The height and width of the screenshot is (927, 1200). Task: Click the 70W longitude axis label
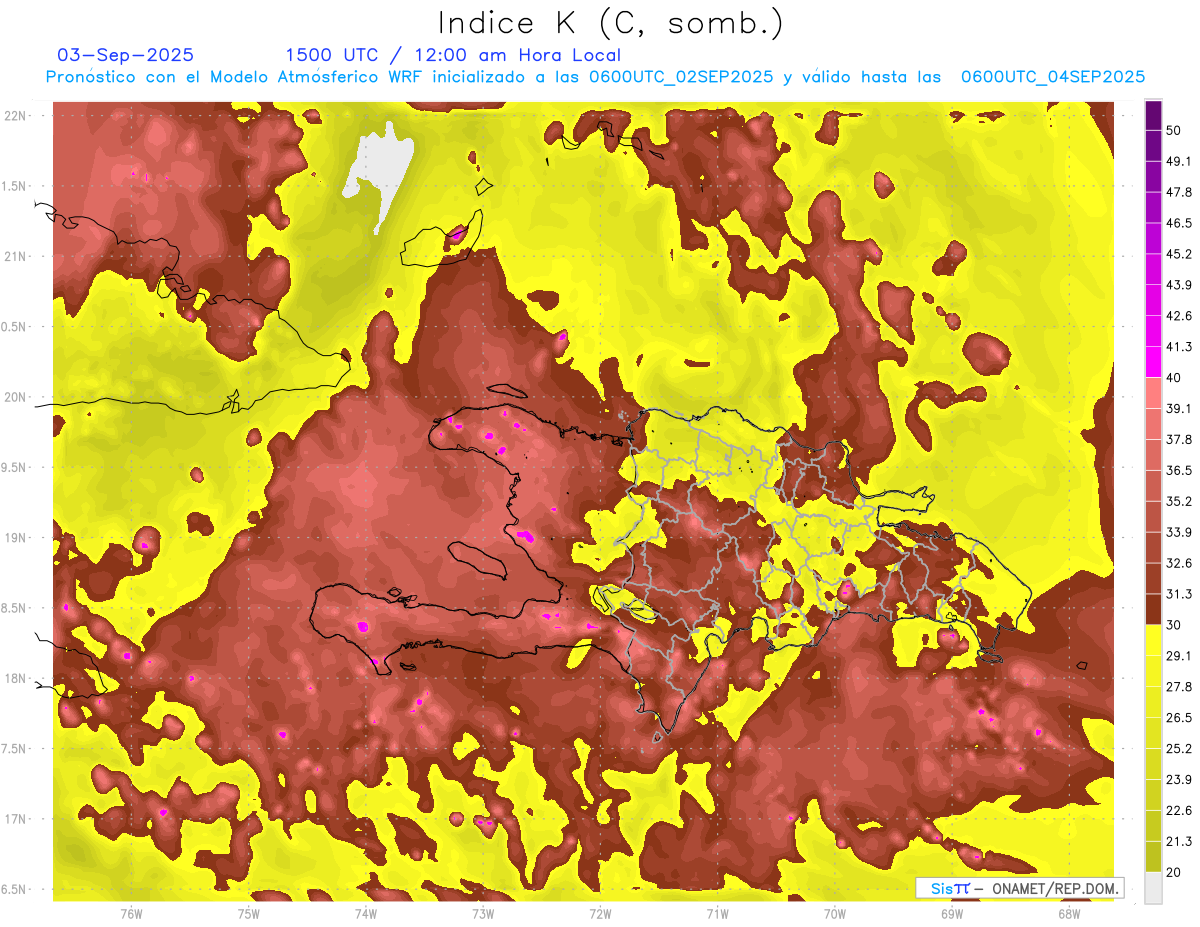[835, 913]
